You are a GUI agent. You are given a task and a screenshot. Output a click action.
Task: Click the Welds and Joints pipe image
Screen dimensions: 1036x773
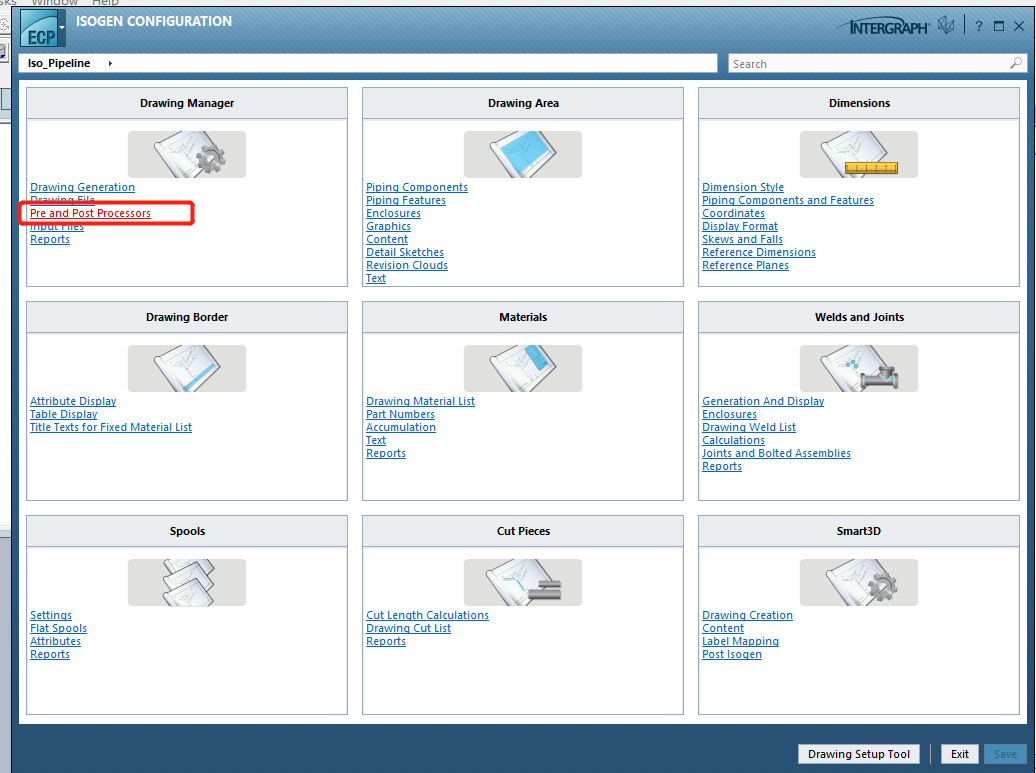(x=858, y=369)
